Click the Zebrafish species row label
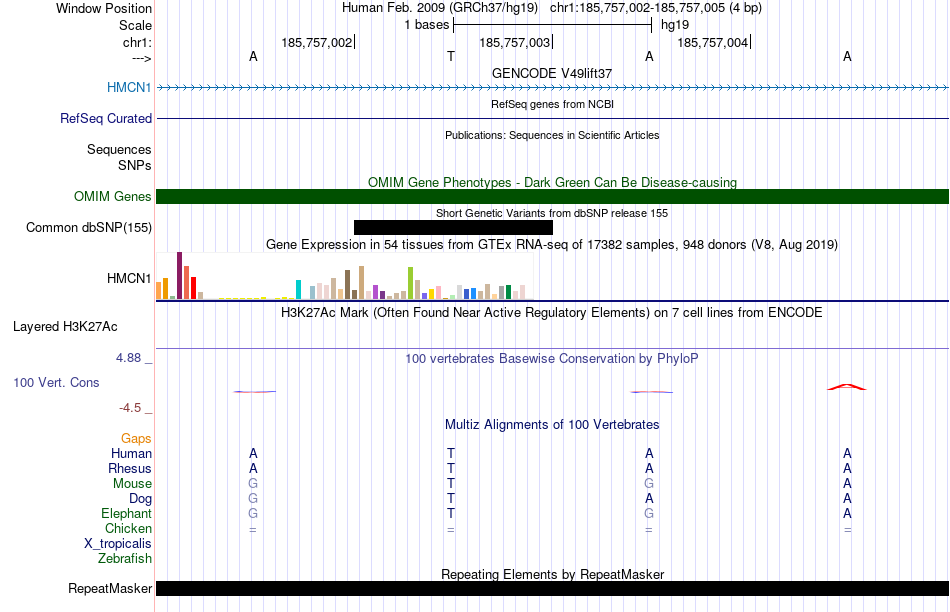950x612 pixels. pyautogui.click(x=125, y=558)
